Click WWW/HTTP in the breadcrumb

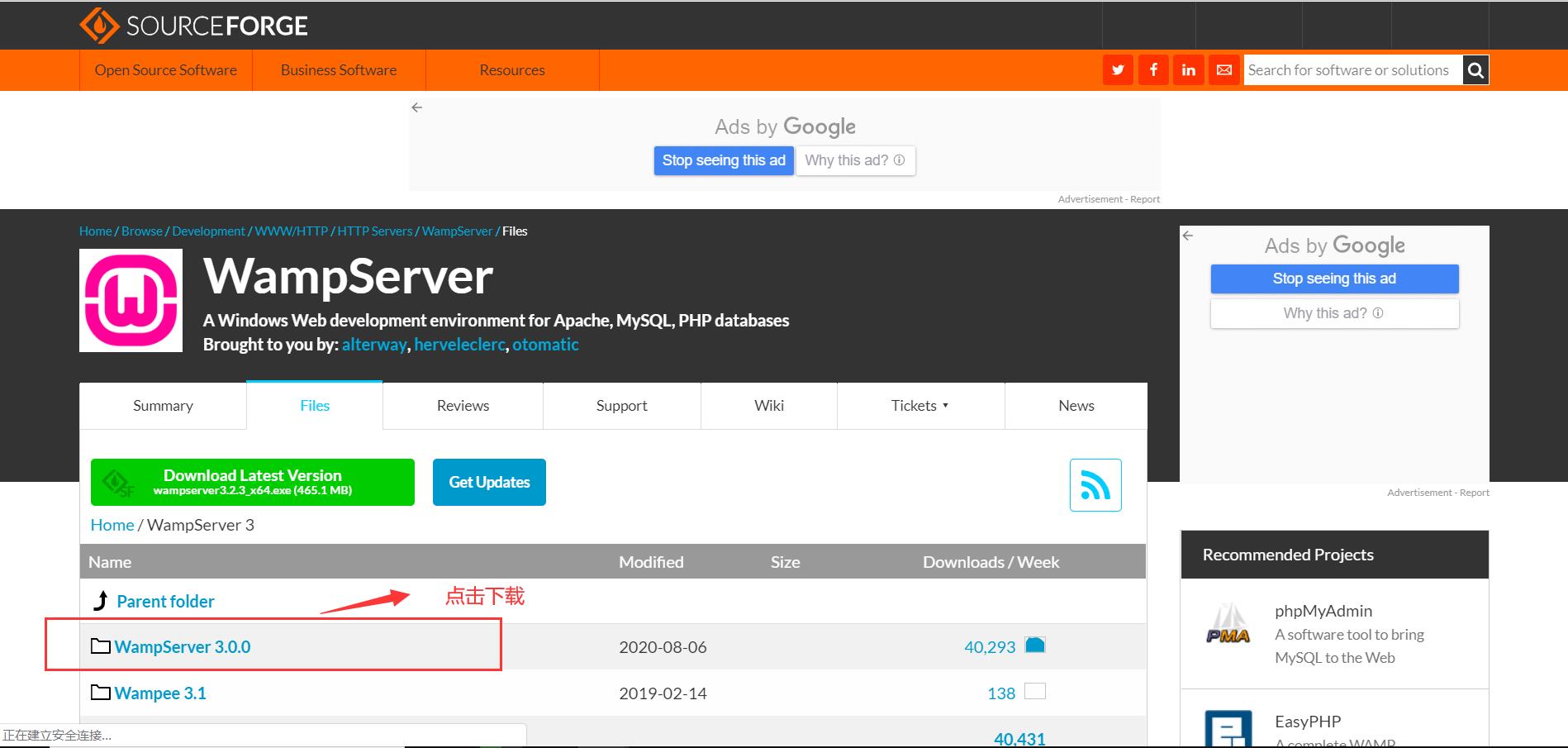coord(292,231)
